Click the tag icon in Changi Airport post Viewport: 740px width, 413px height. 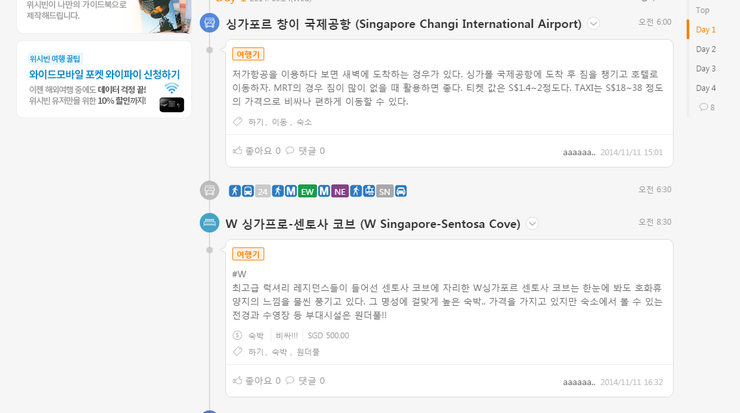point(237,122)
